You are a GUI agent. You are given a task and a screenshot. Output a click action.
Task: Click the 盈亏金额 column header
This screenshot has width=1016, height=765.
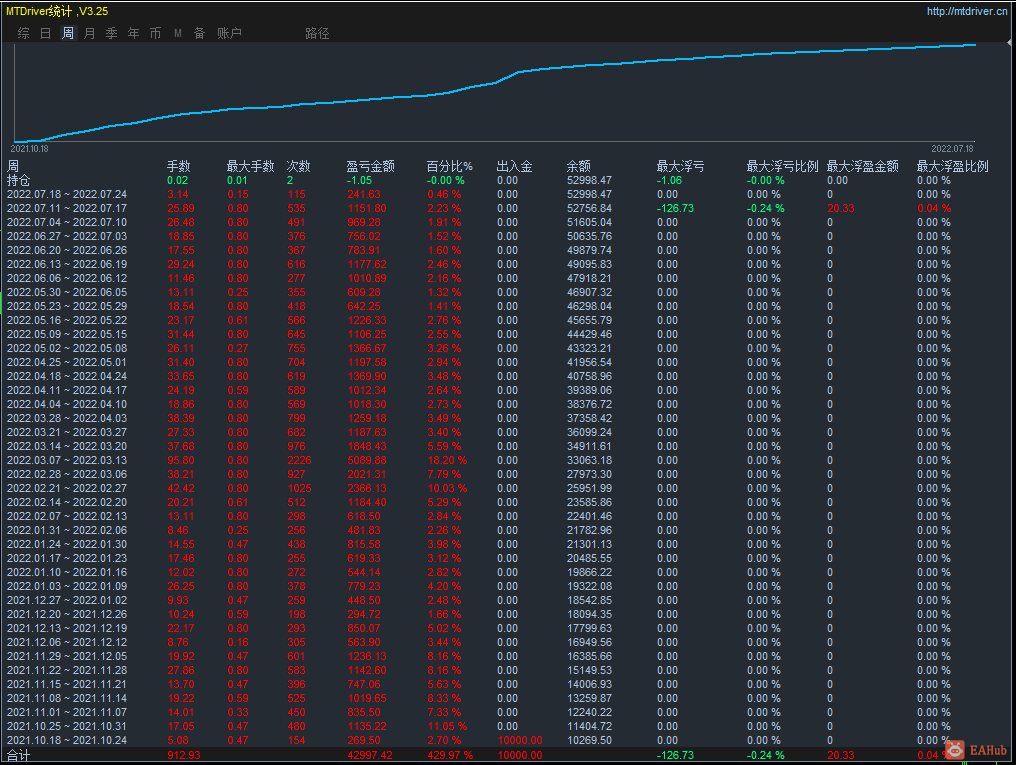pos(370,166)
